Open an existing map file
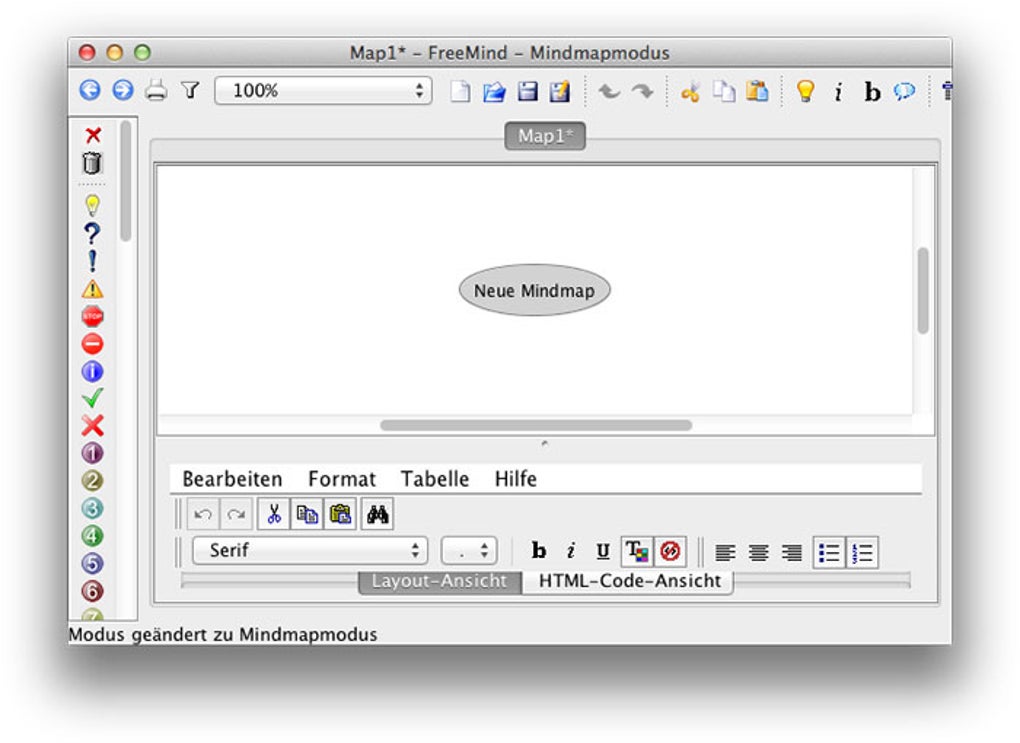Screen dimensions: 1020x743 pyautogui.click(x=494, y=91)
